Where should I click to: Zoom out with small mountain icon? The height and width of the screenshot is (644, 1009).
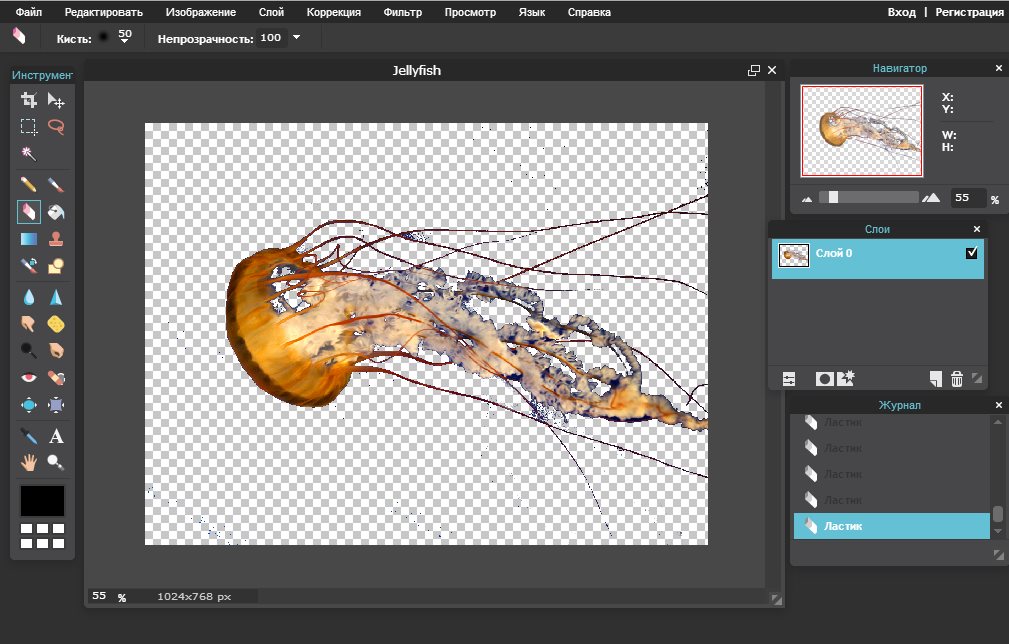pyautogui.click(x=807, y=199)
